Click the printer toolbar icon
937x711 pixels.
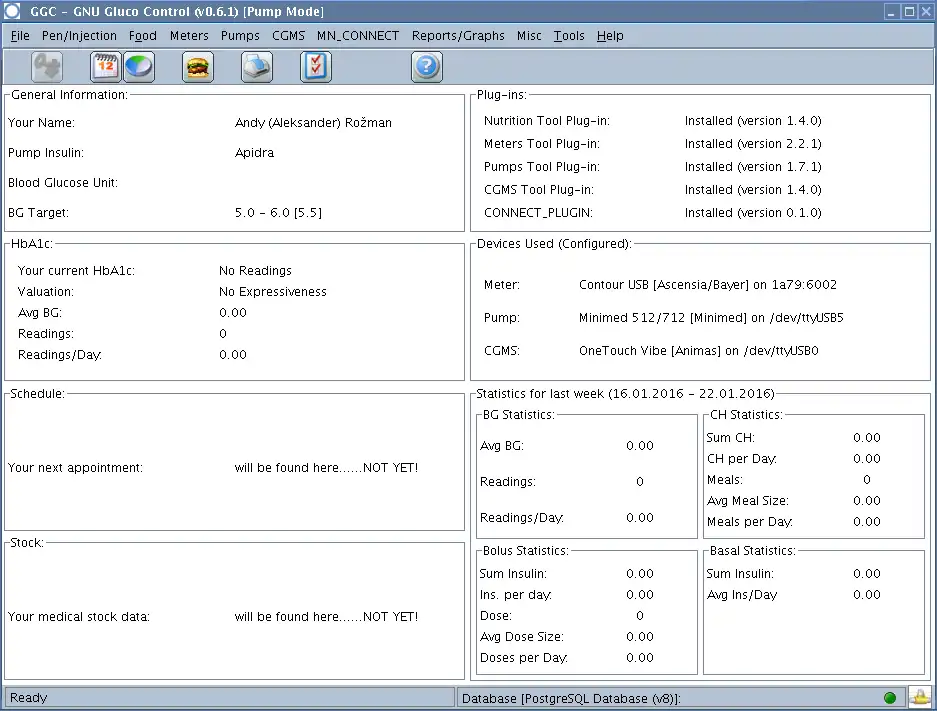pos(257,67)
